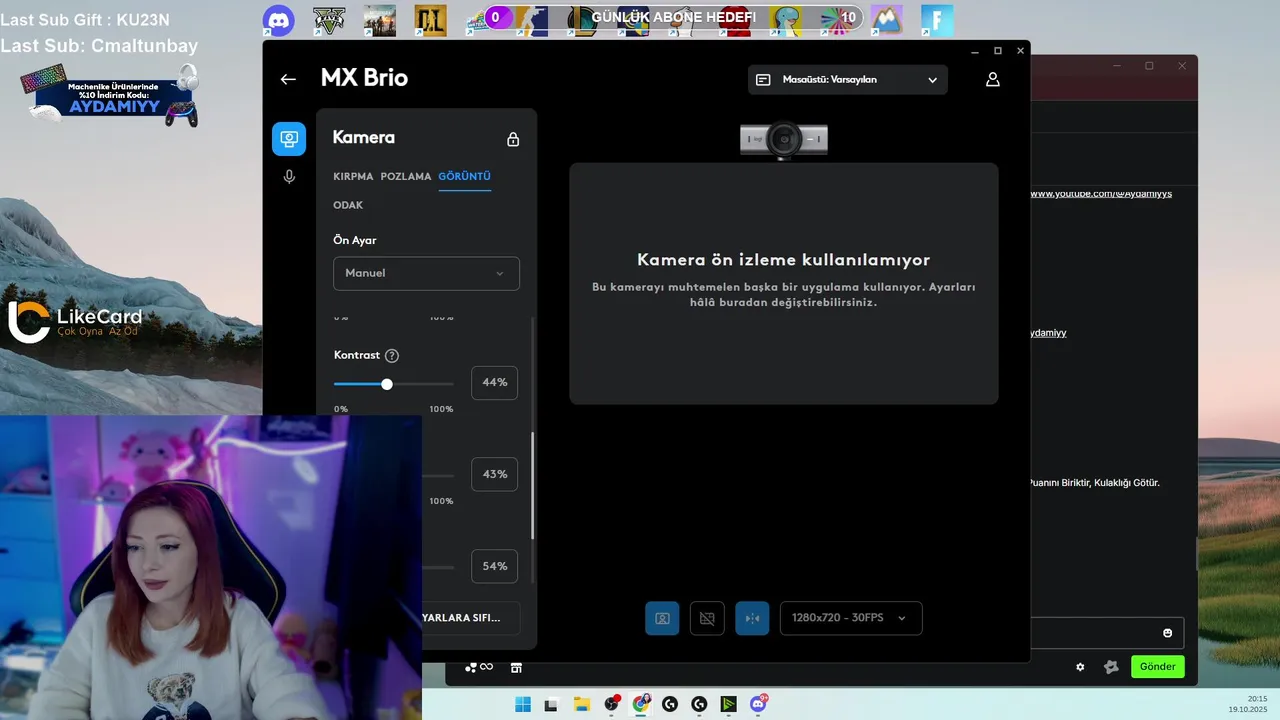This screenshot has height=720, width=1280.
Task: Click the 54% value field
Action: [x=494, y=566]
